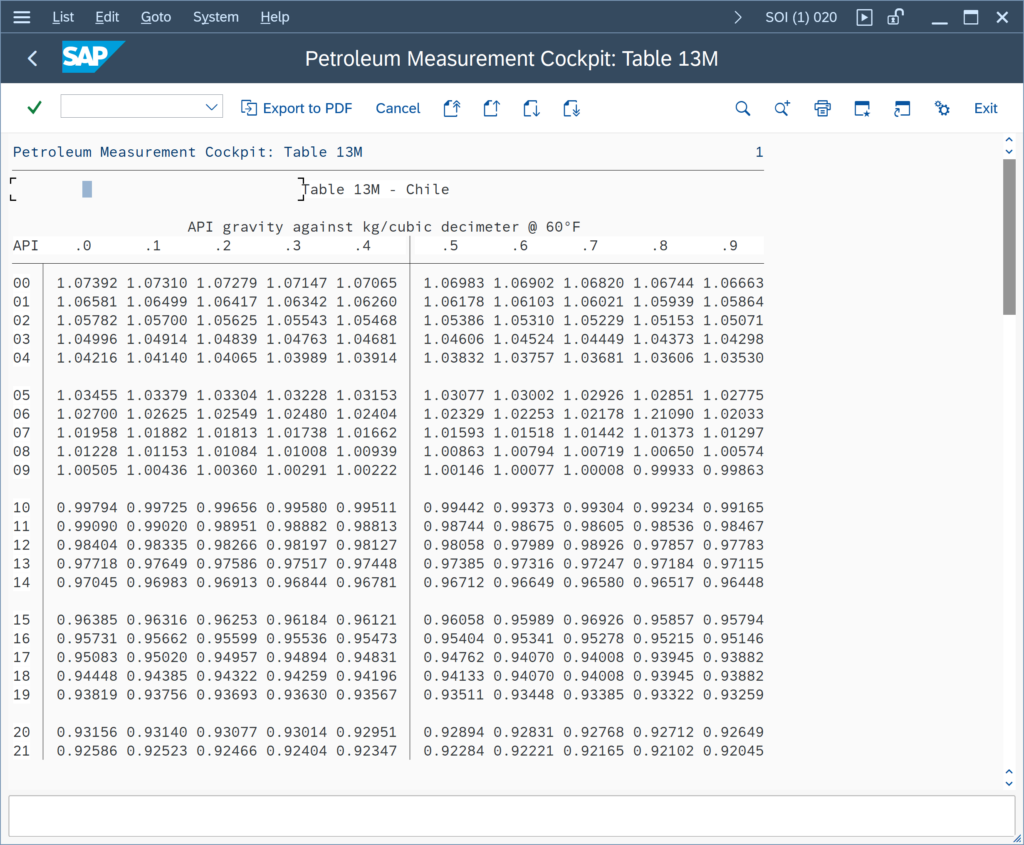Open Customize Local Layout gear icon
This screenshot has width=1024, height=845.
click(942, 108)
